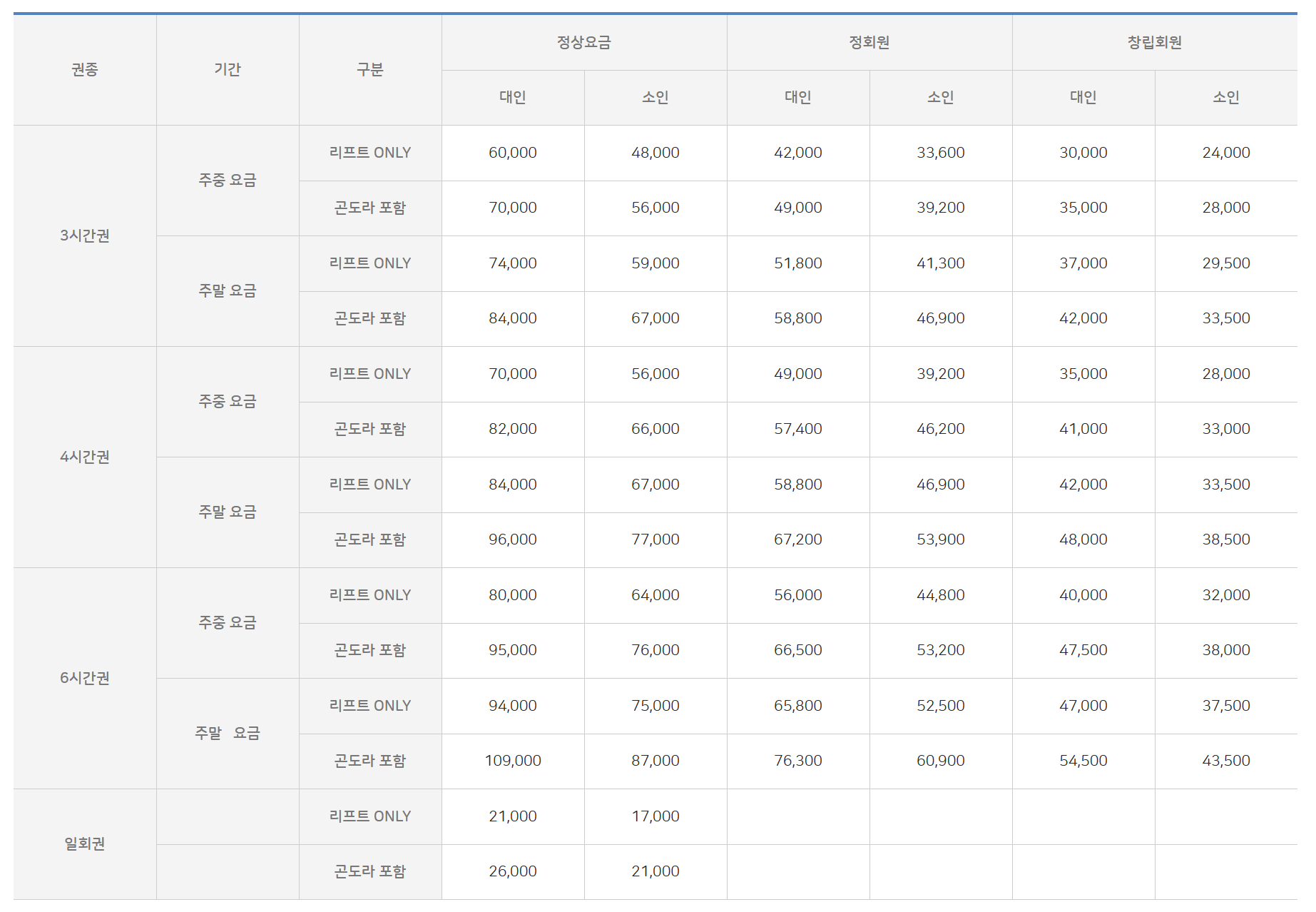This screenshot has height=912, width=1316.
Task: Select the 17,000 일회권 소인 price
Action: (x=655, y=816)
